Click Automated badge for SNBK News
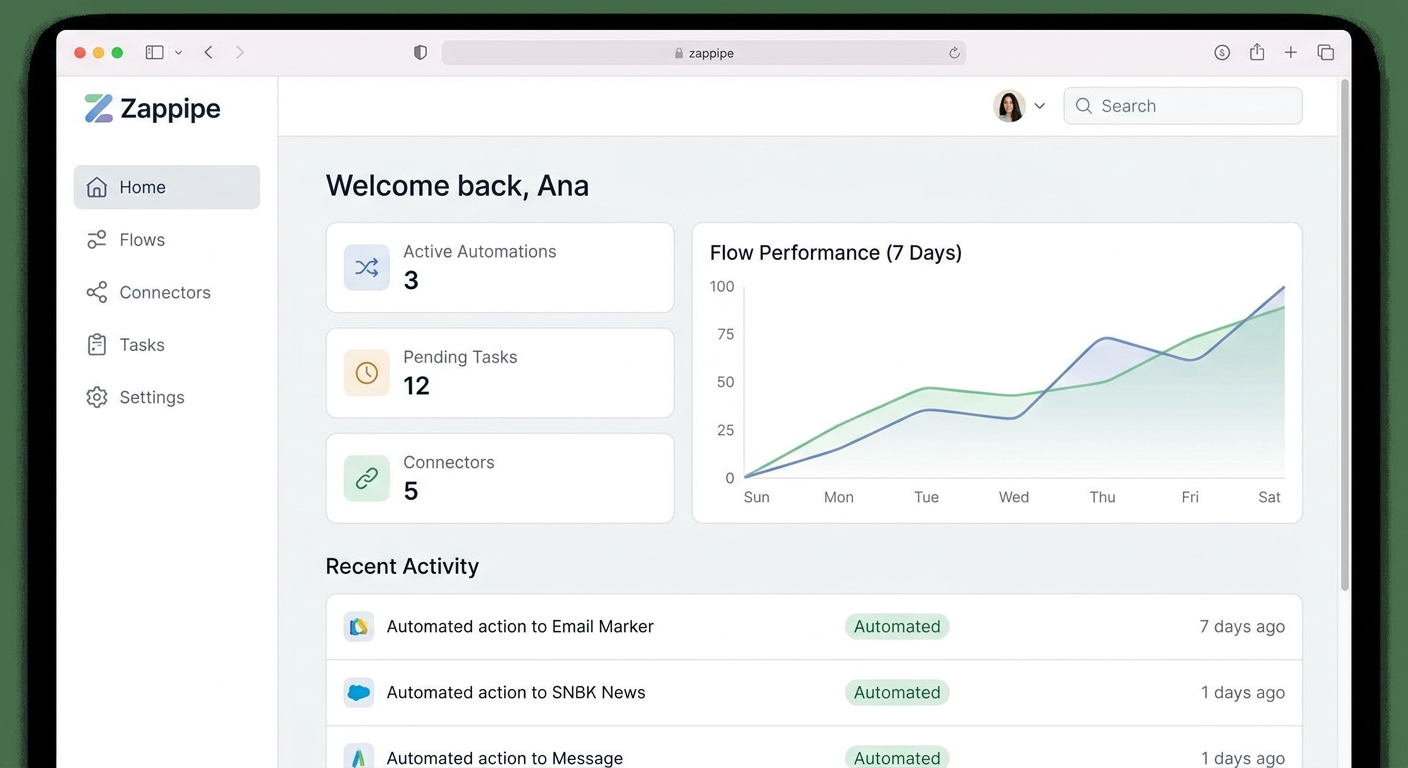 point(897,692)
